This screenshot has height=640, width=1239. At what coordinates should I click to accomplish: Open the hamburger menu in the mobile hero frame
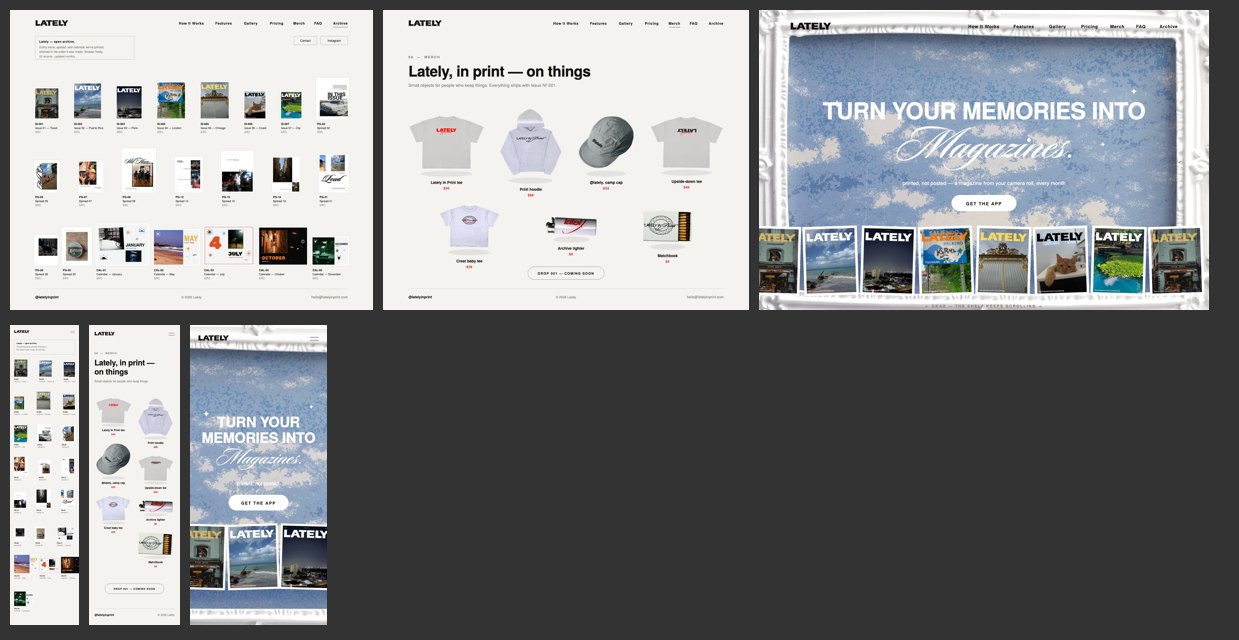point(314,339)
